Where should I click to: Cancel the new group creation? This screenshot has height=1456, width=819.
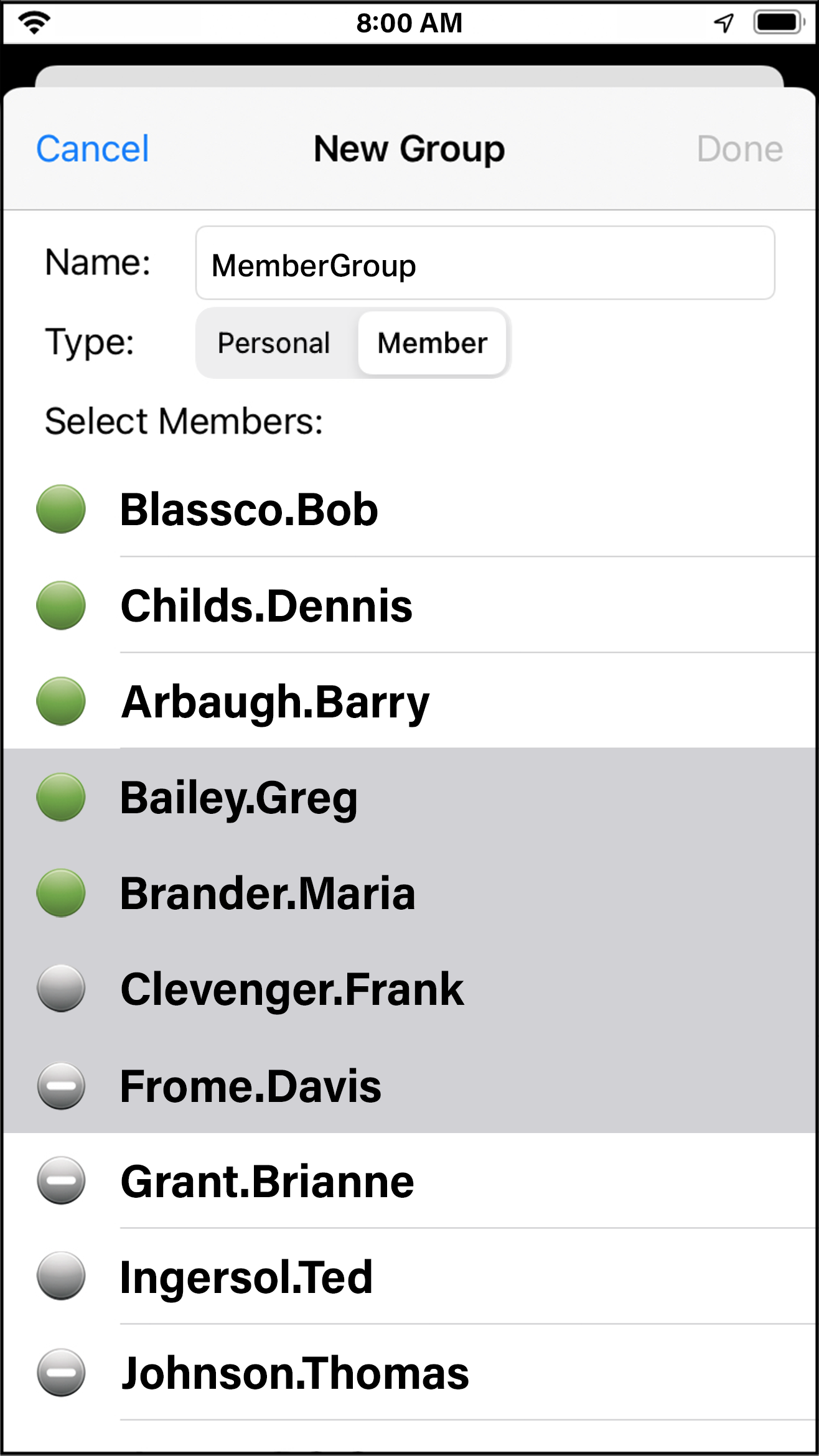point(93,149)
